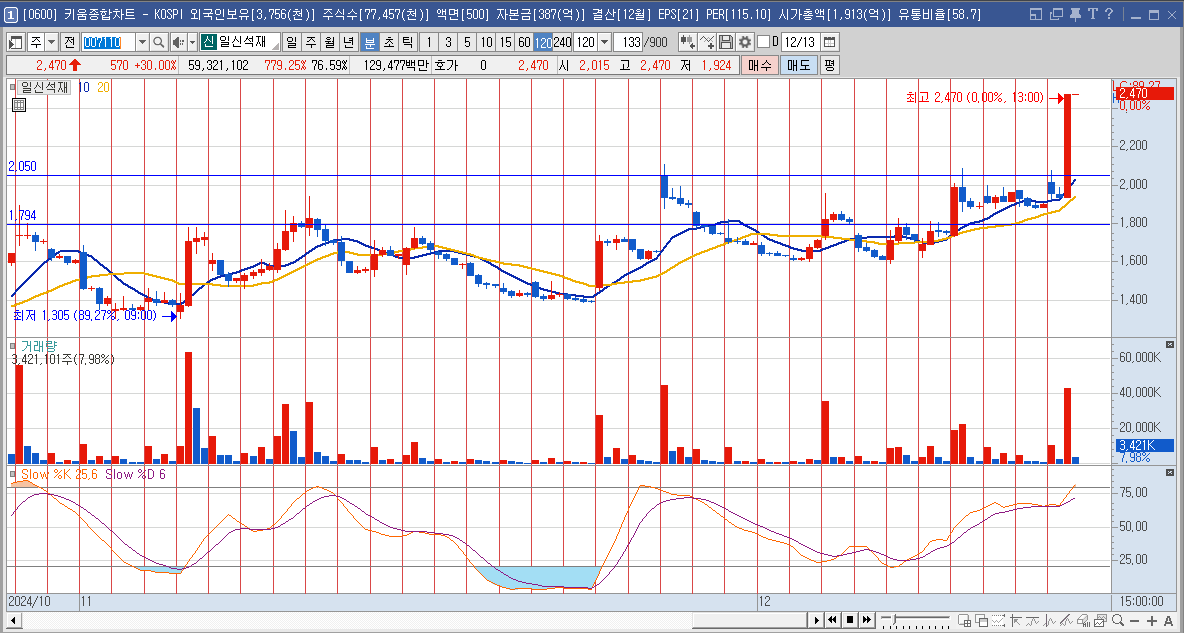The height and width of the screenshot is (633, 1184).
Task: Select the toolbar 주 (weekly) period button
Action: click(310, 42)
